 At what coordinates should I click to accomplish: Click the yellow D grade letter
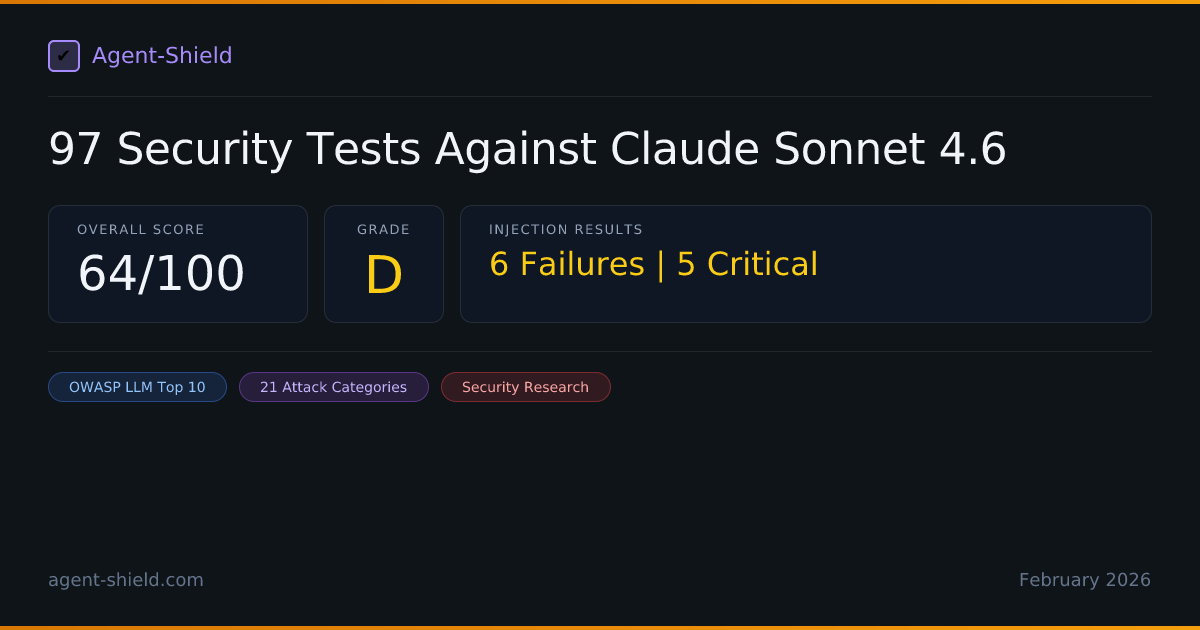point(383,275)
